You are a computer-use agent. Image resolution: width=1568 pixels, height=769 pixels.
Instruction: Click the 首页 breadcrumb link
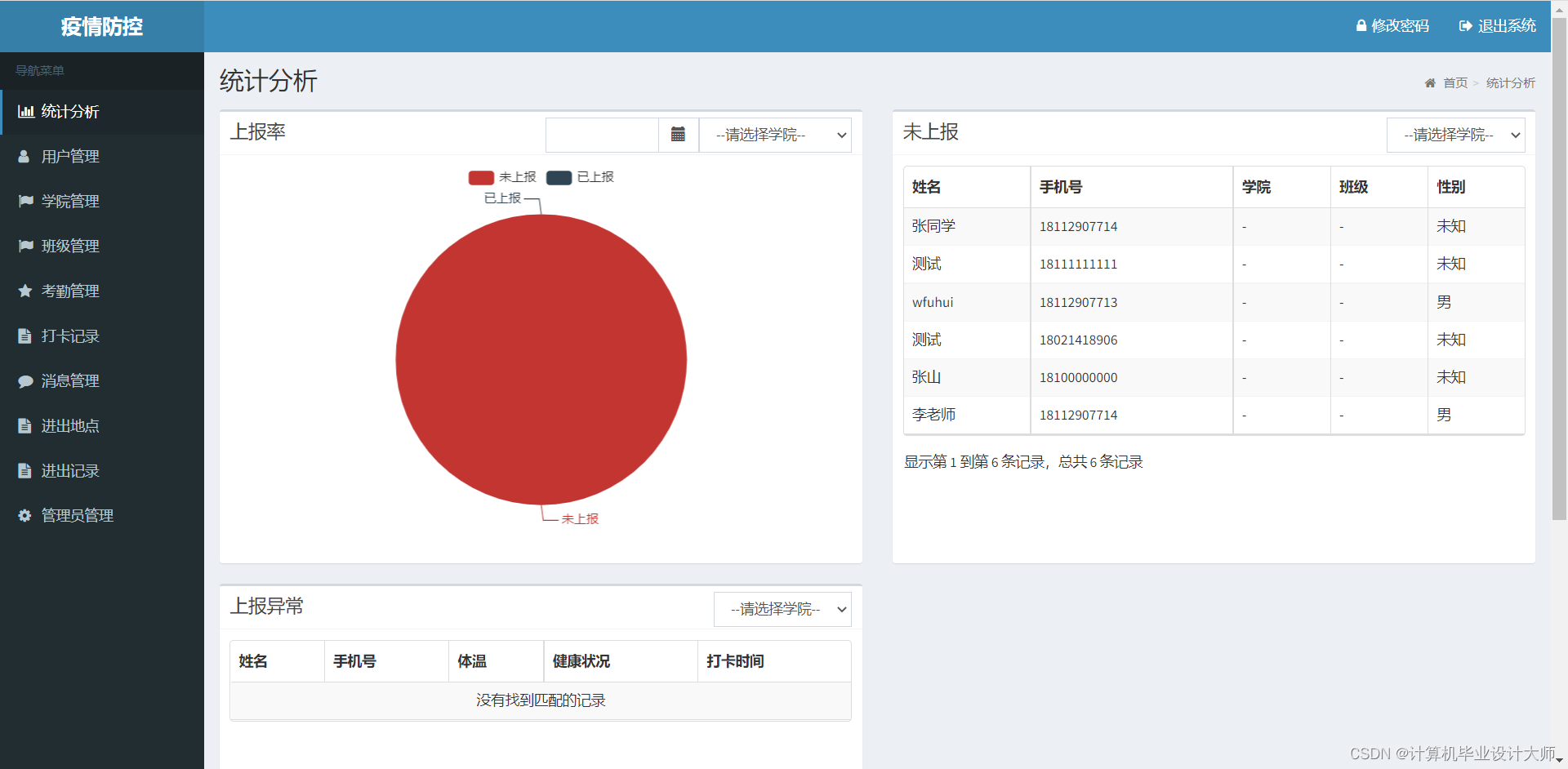pyautogui.click(x=1454, y=82)
